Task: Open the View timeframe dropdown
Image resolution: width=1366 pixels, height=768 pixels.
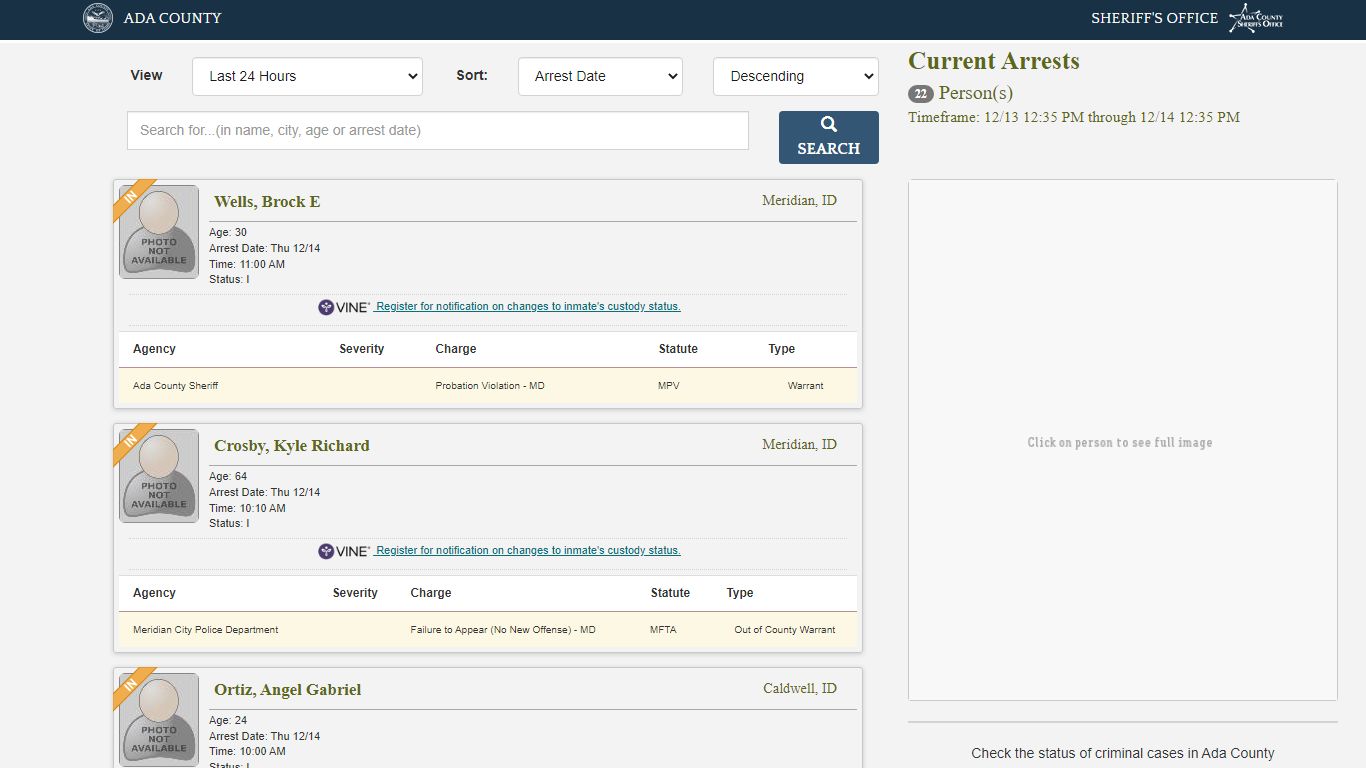Action: (307, 76)
